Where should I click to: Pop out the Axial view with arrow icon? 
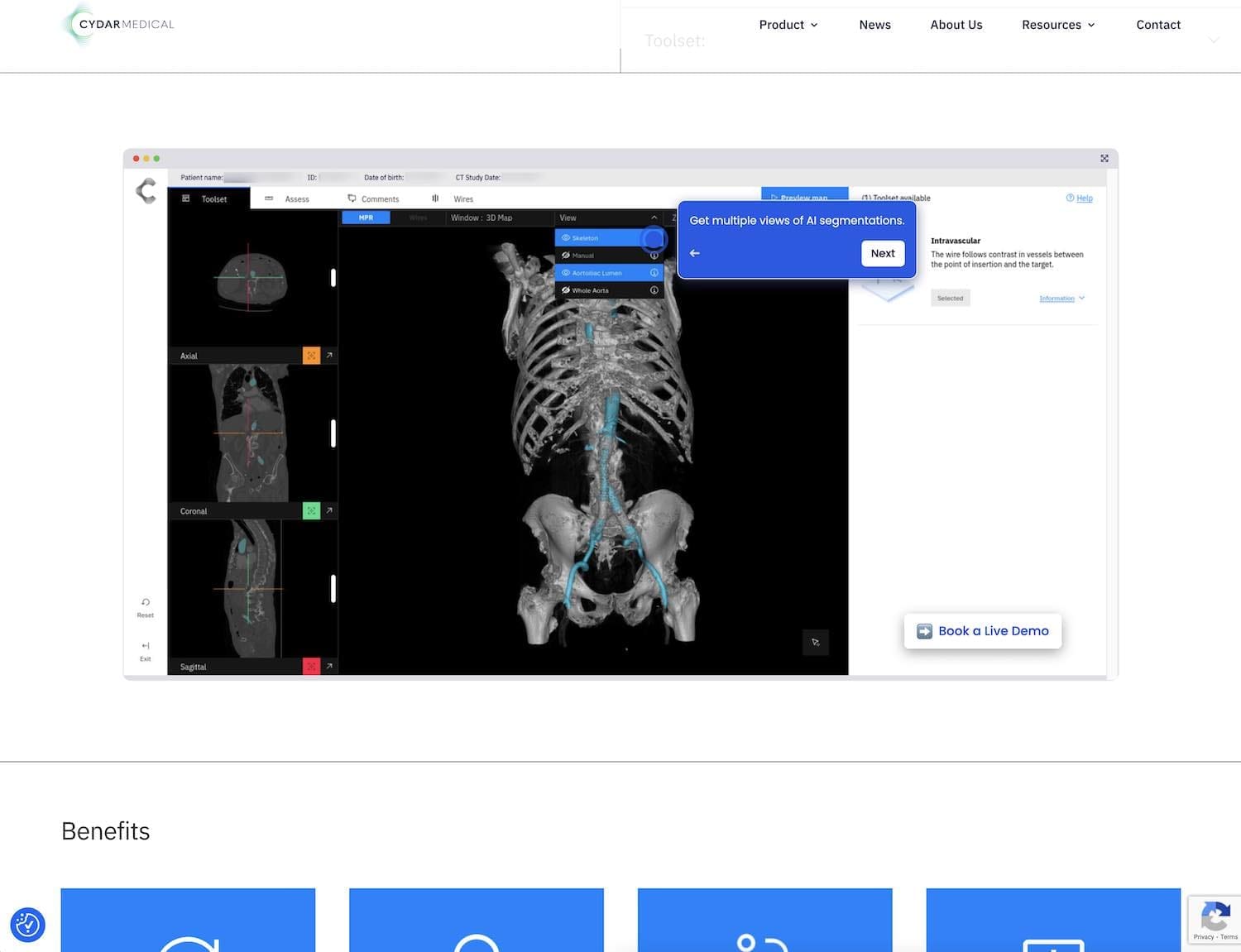point(329,356)
